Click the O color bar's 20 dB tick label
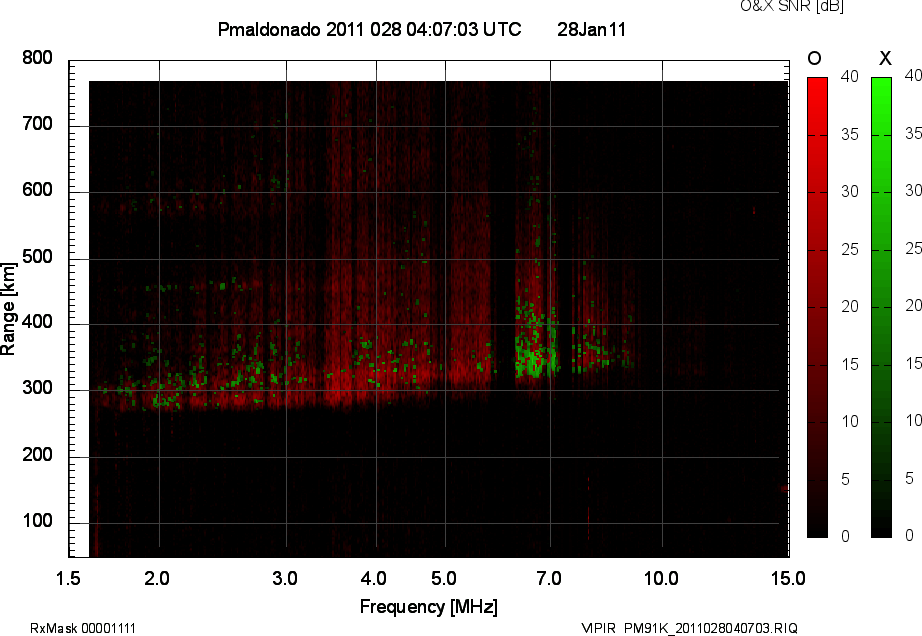The width and height of the screenshot is (922, 636). point(850,306)
